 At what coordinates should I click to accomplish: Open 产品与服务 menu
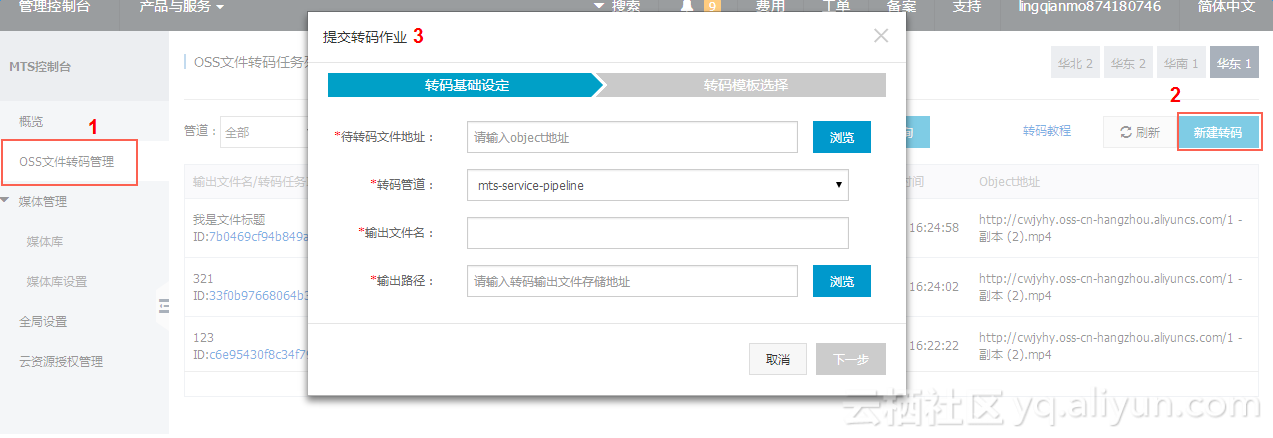184,6
